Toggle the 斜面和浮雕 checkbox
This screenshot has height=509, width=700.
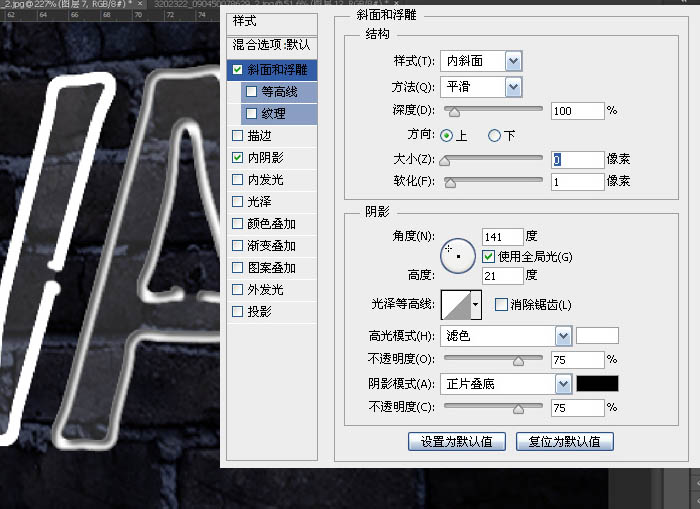click(x=238, y=70)
